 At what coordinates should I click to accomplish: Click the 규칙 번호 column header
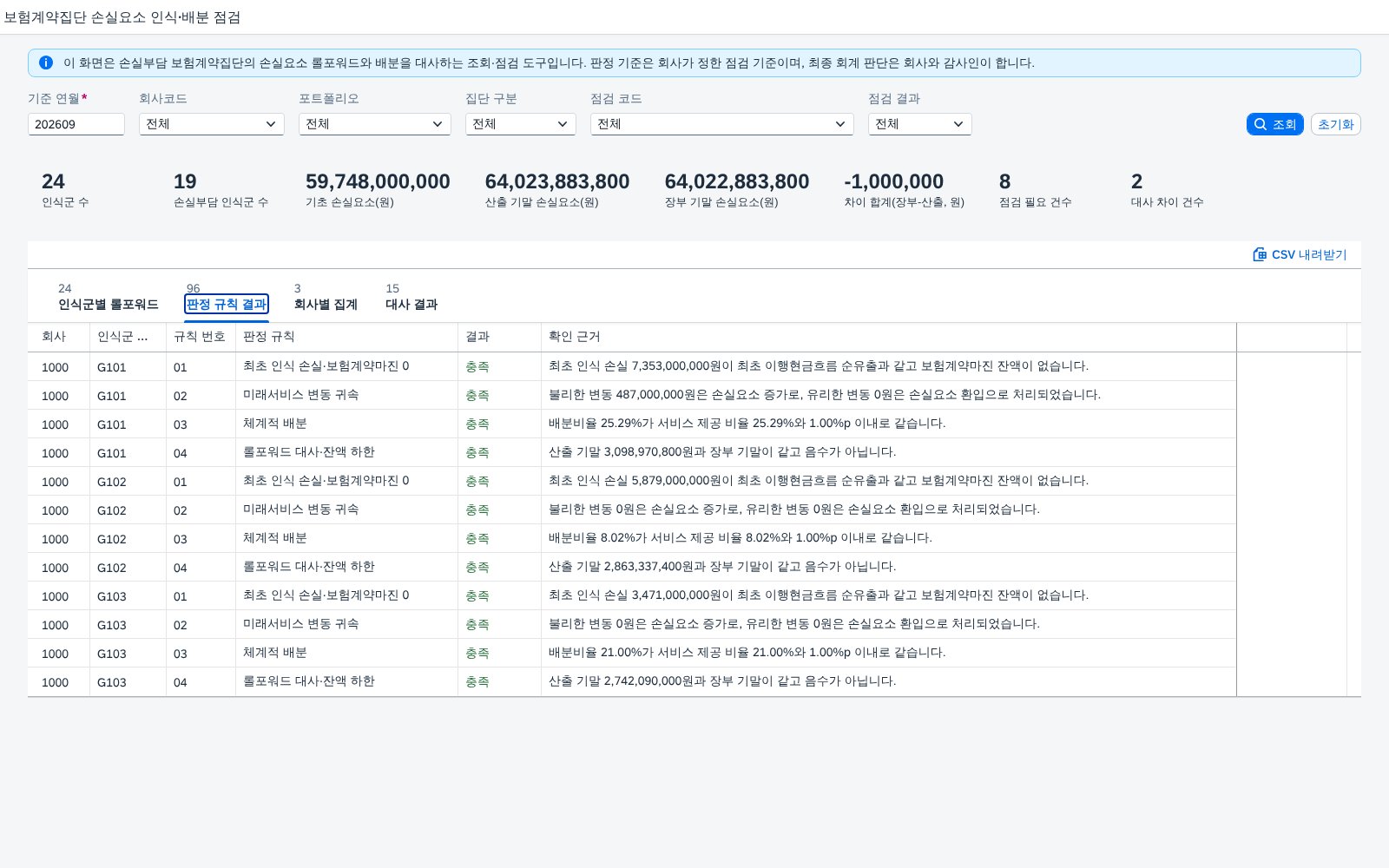click(x=201, y=337)
